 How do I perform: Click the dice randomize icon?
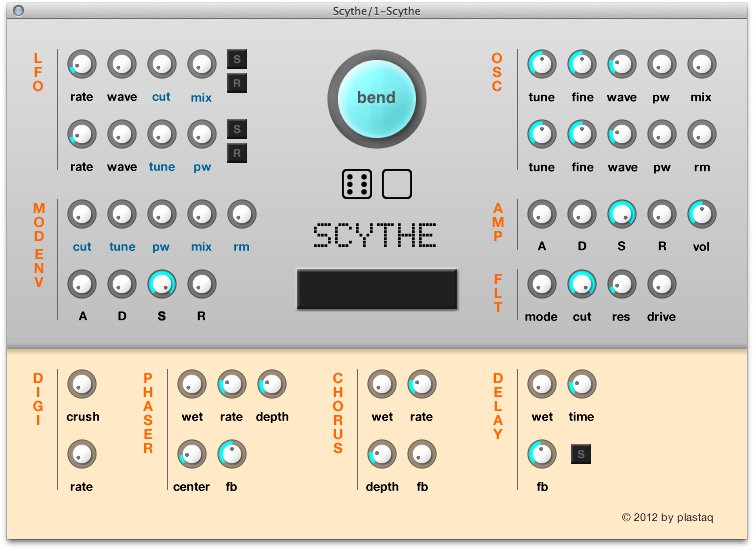coord(356,184)
